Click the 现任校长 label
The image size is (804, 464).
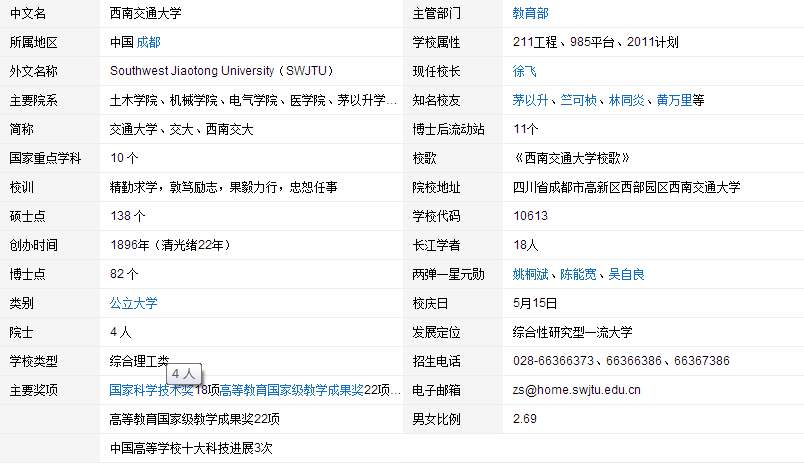pos(436,71)
